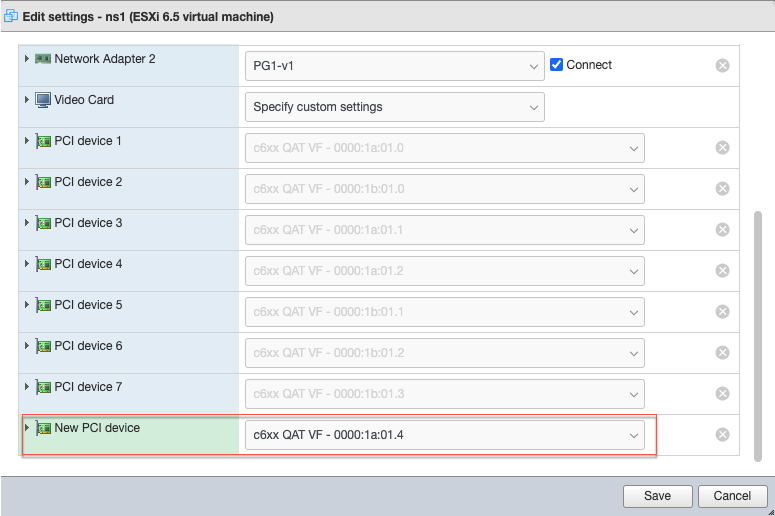Select the New PCI device label
Viewport: 775px width, 516px height.
pos(97,428)
